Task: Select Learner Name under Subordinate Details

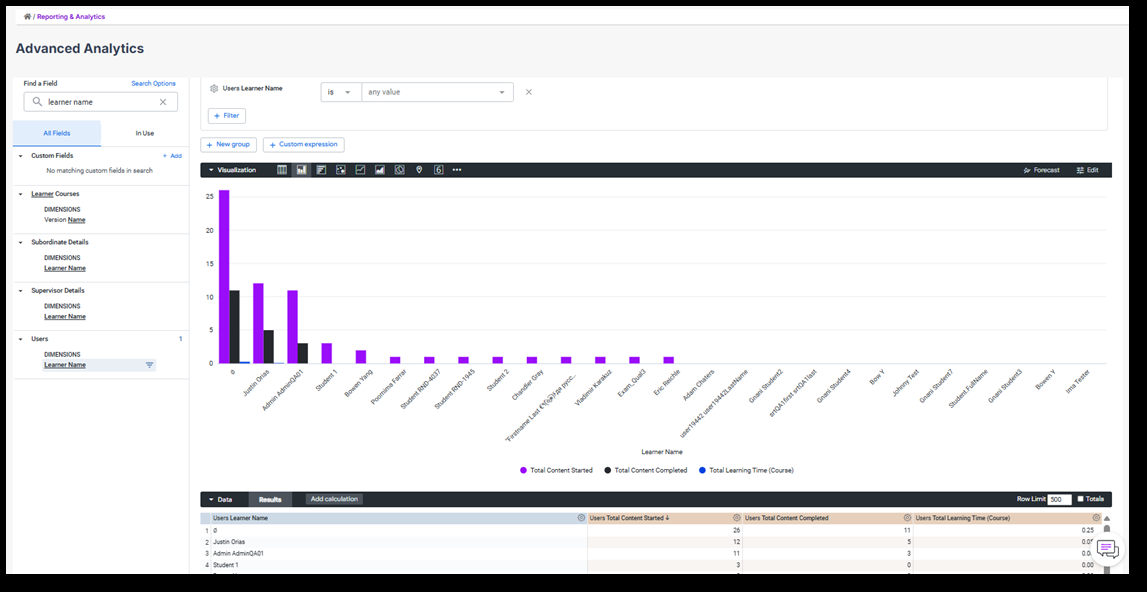Action: tap(64, 268)
